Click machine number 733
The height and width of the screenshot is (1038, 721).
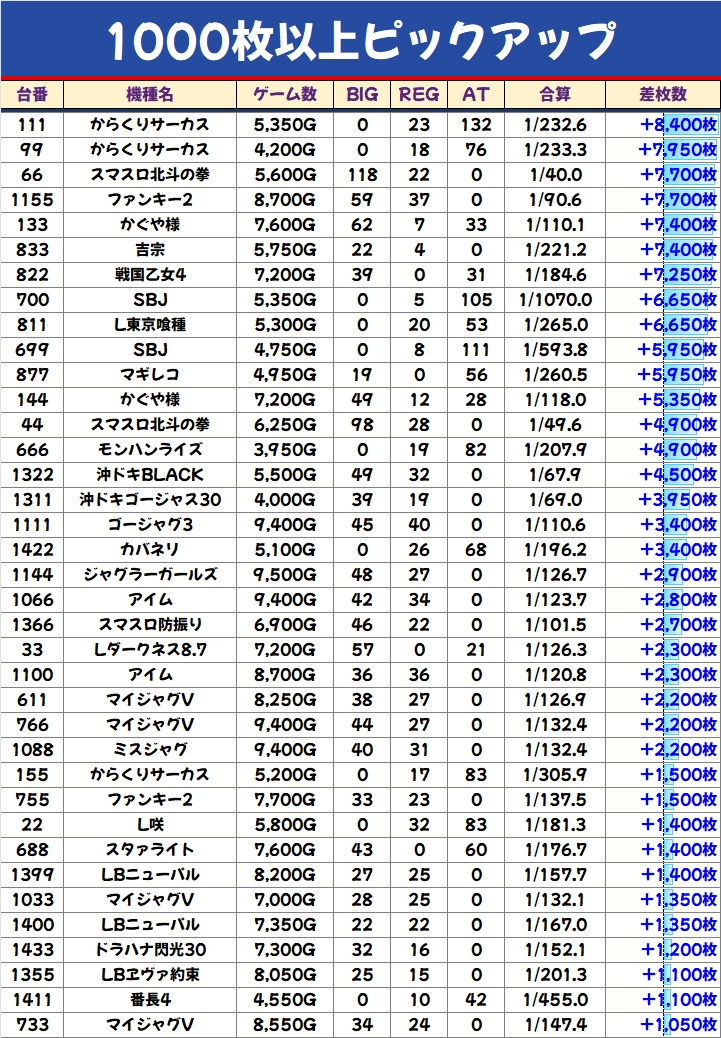pyautogui.click(x=32, y=1025)
